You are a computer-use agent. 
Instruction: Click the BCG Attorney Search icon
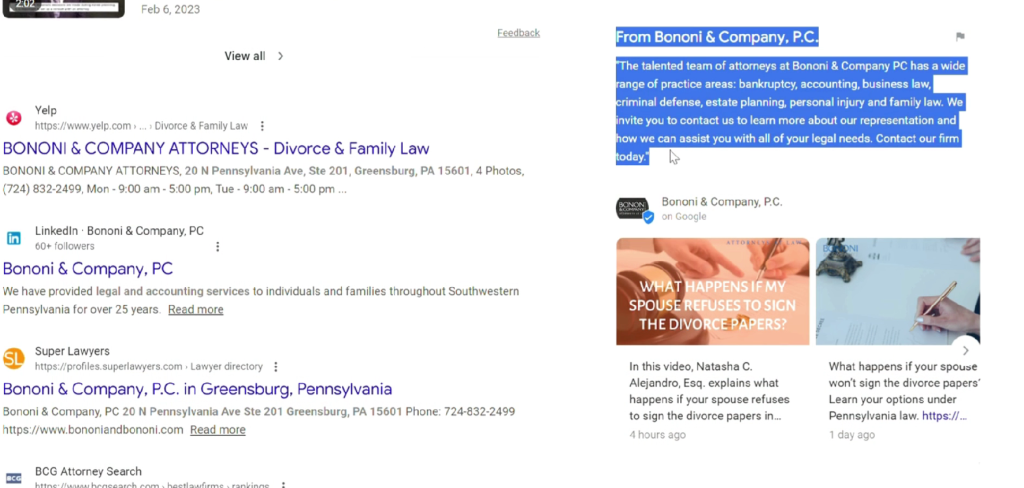click(14, 478)
